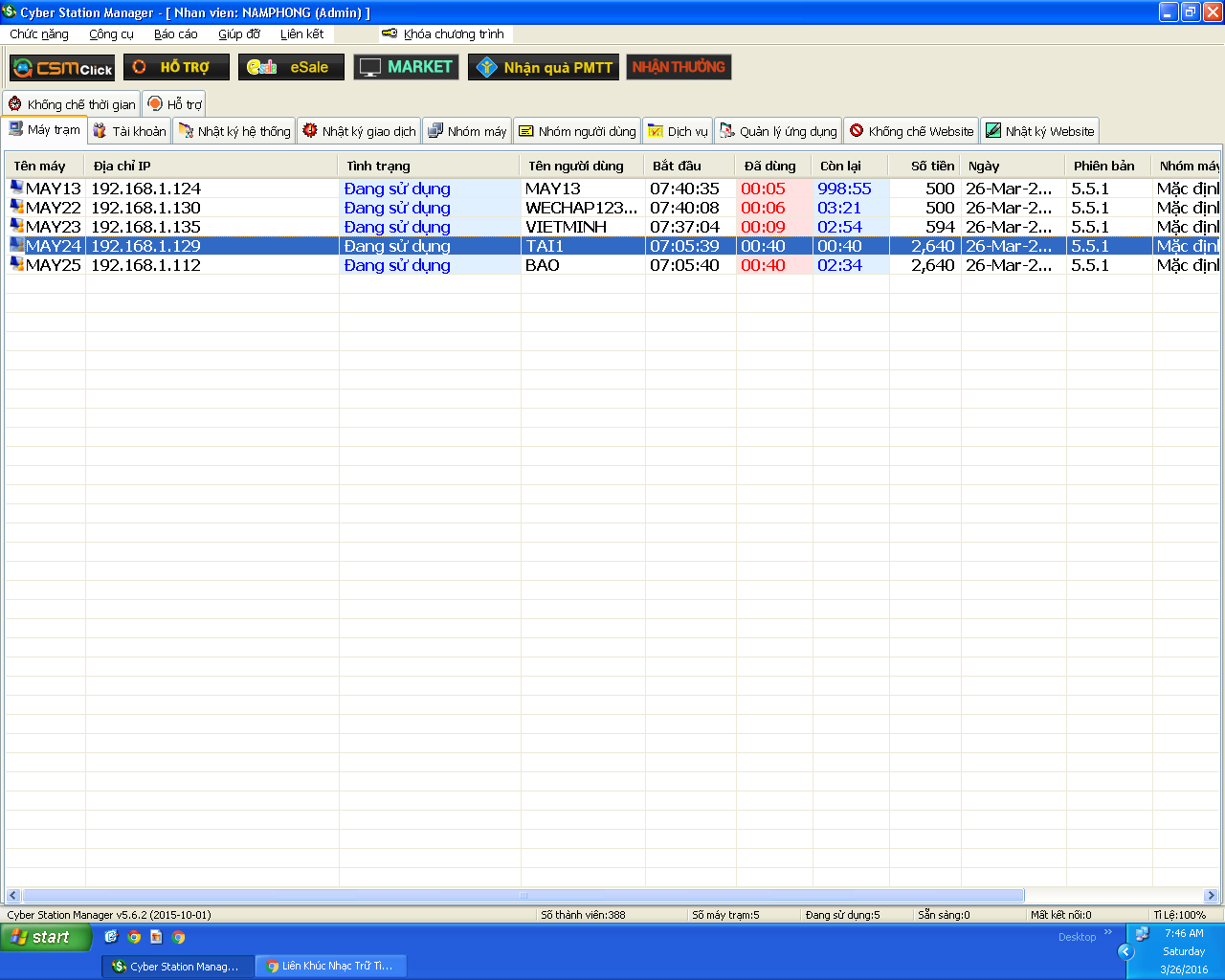Expand hidden system tray icons arrow
The height and width of the screenshot is (980, 1225).
[x=1125, y=951]
